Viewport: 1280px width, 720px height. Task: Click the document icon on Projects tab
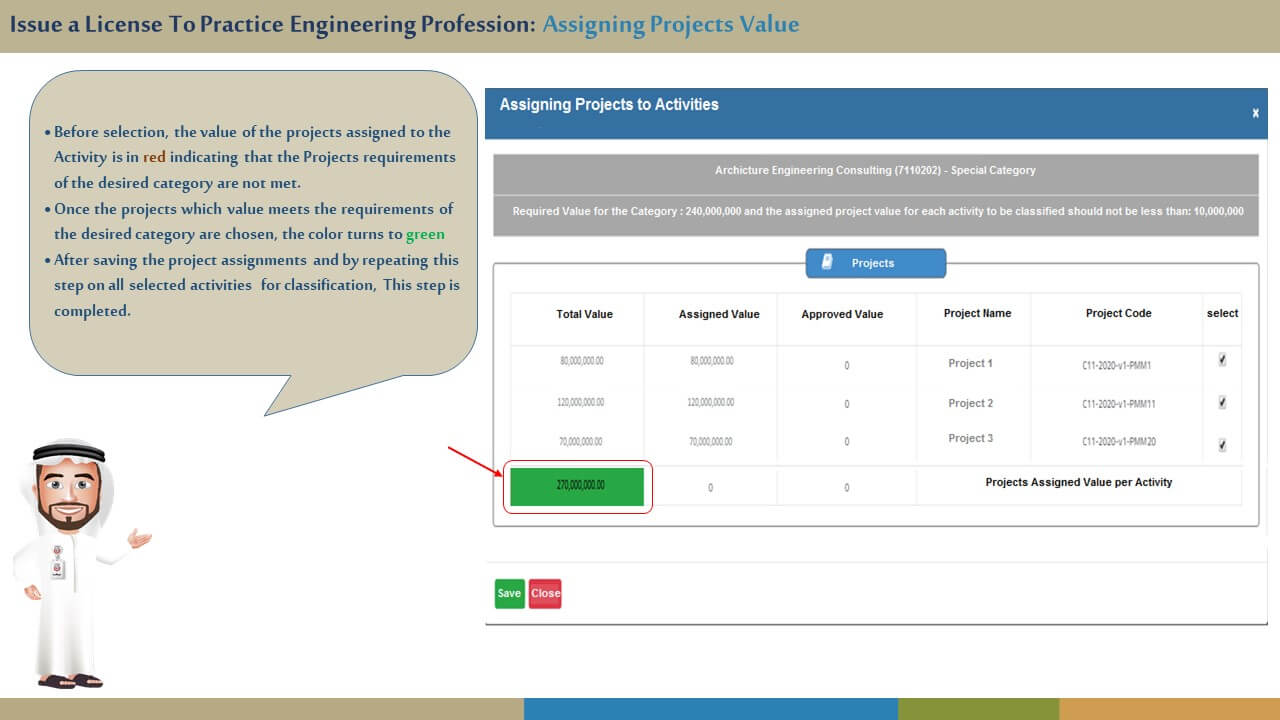[x=827, y=262]
